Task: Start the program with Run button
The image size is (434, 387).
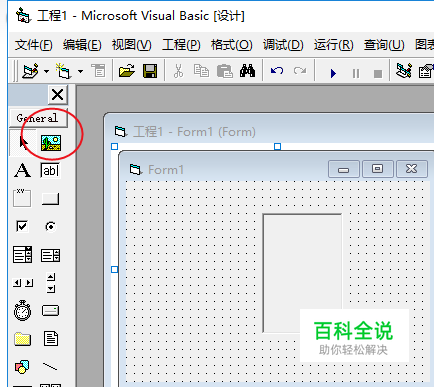Action: click(333, 73)
